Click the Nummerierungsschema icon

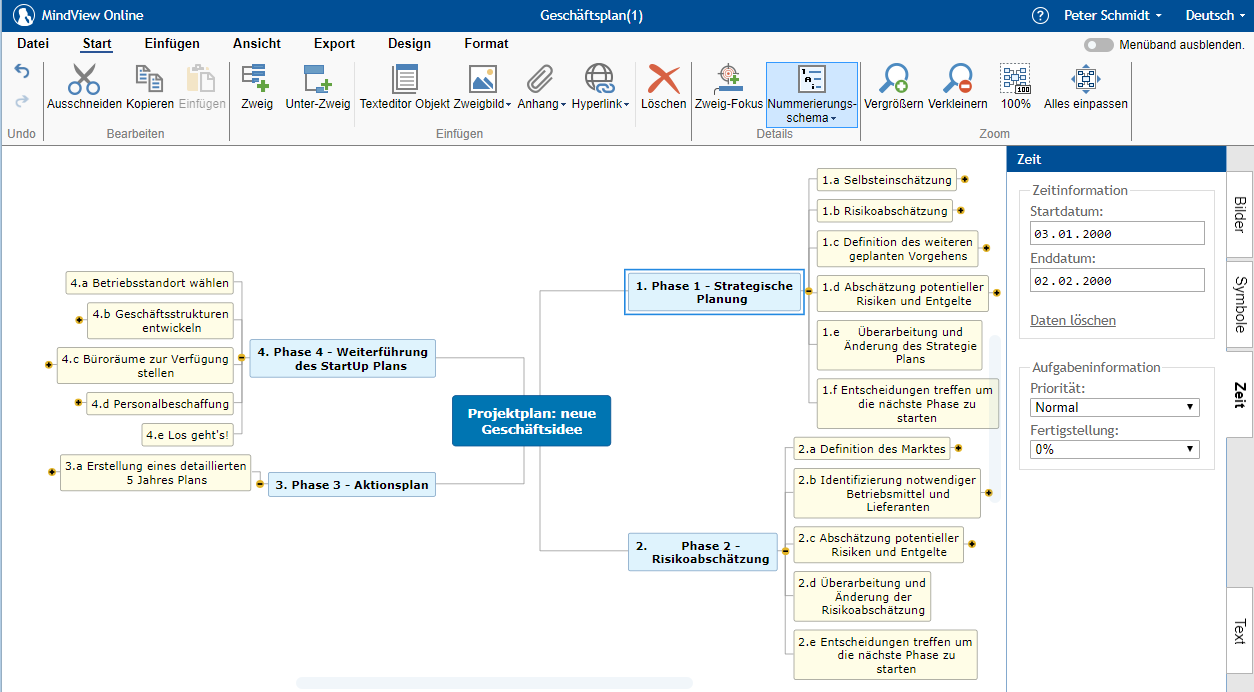(x=812, y=79)
